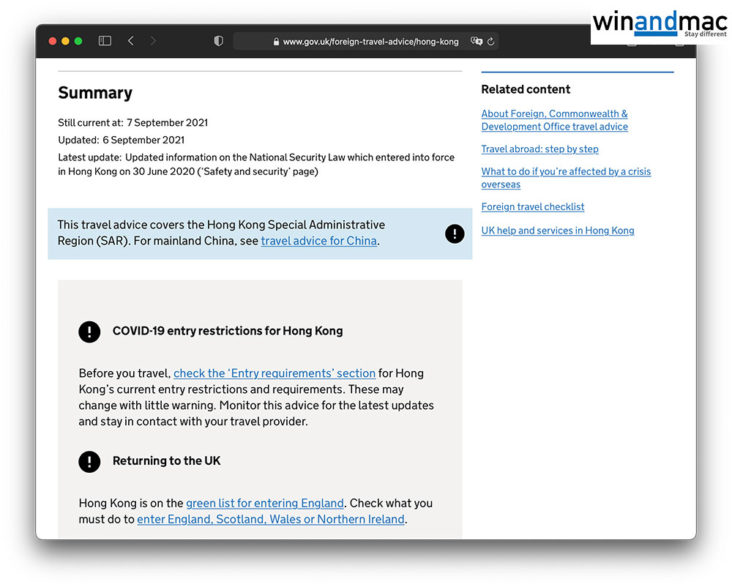
Task: Click the translate icon in address bar
Action: tap(477, 41)
